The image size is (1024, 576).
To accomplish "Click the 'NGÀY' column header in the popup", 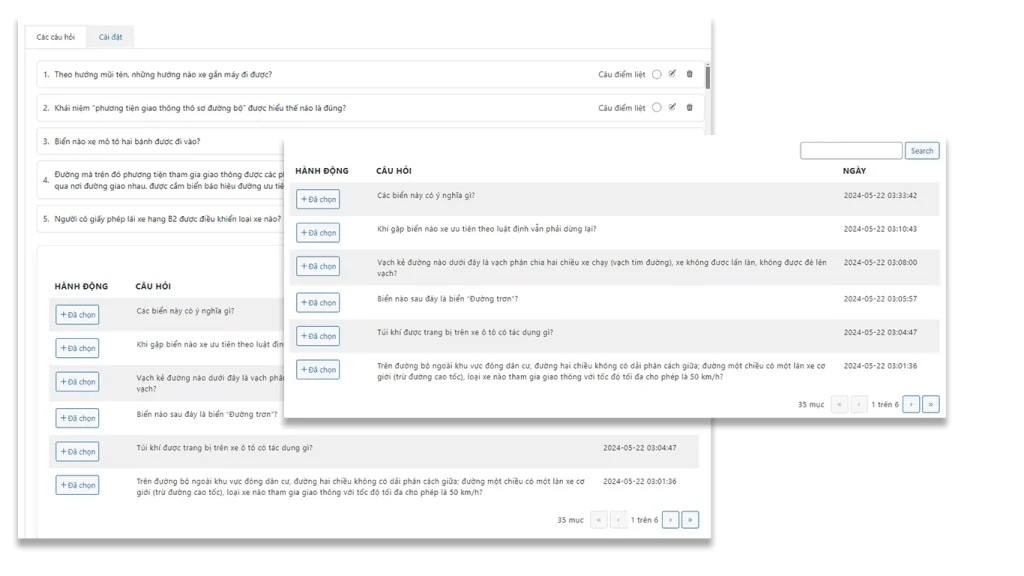I will [x=855, y=171].
